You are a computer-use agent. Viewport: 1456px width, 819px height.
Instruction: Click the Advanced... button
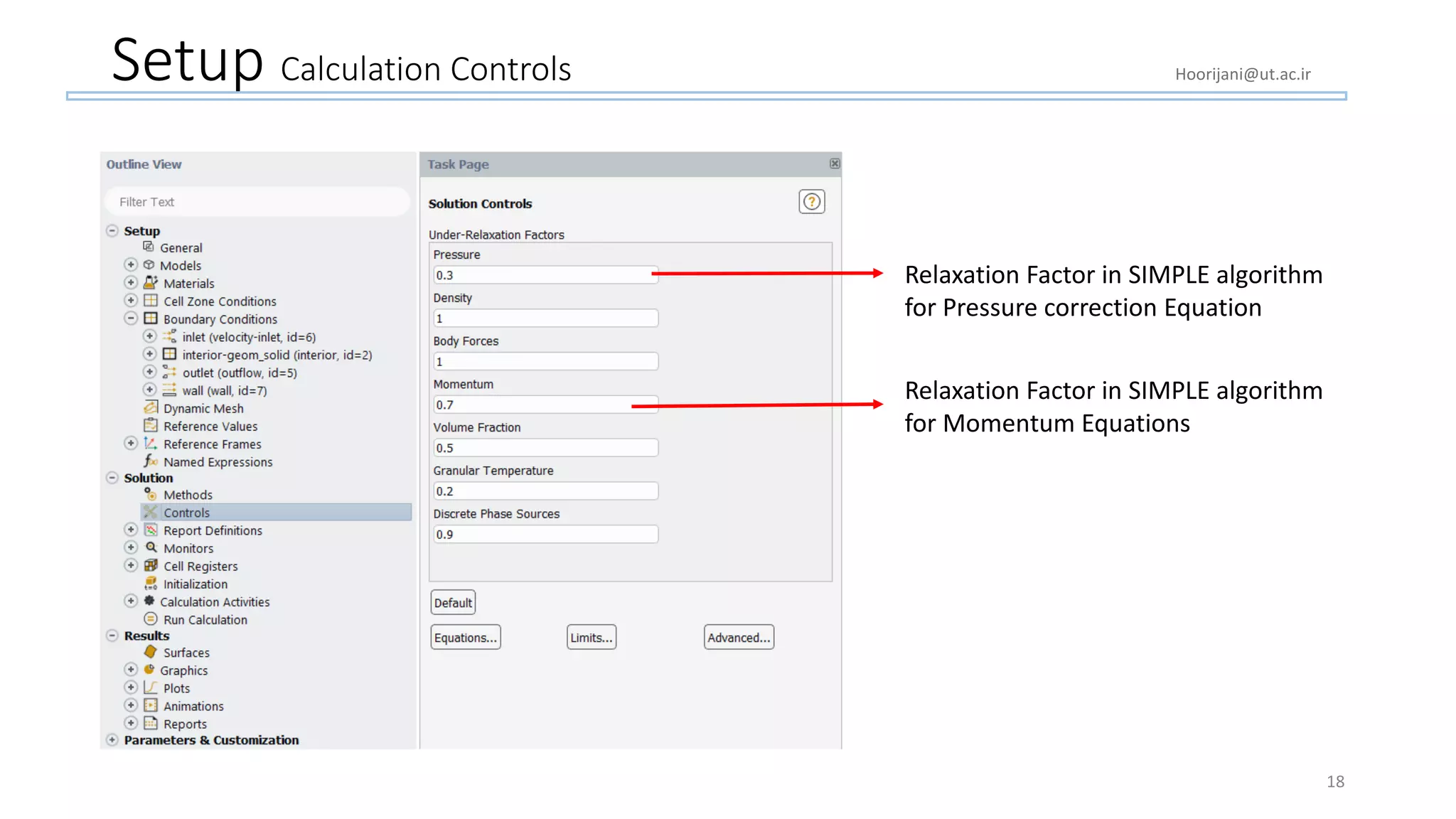(739, 638)
